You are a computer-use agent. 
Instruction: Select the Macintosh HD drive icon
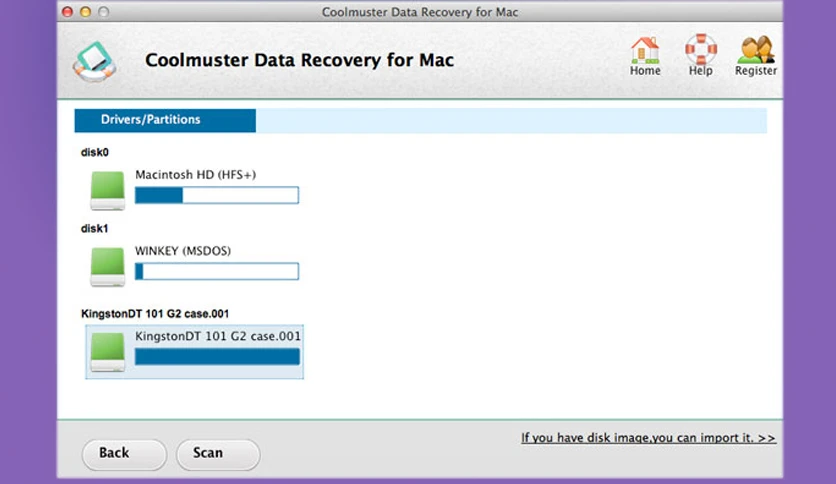(x=108, y=190)
